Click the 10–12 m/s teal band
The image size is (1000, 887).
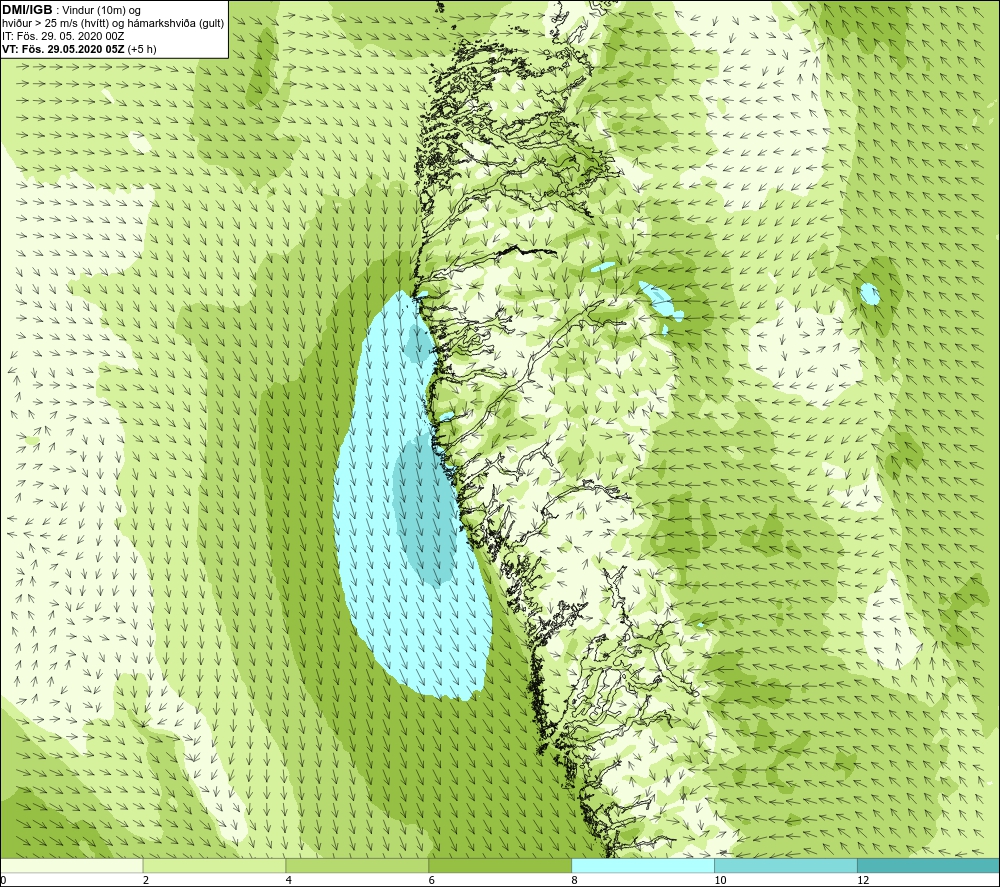click(x=786, y=865)
